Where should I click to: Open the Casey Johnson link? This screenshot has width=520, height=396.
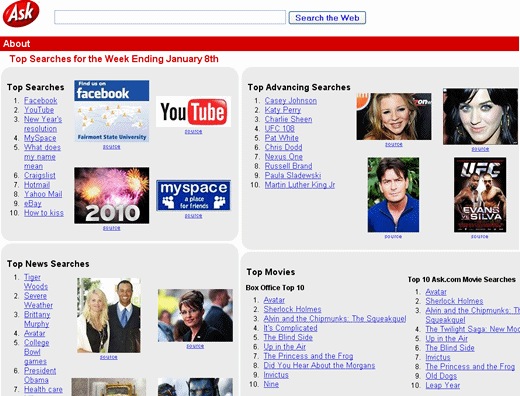(291, 100)
